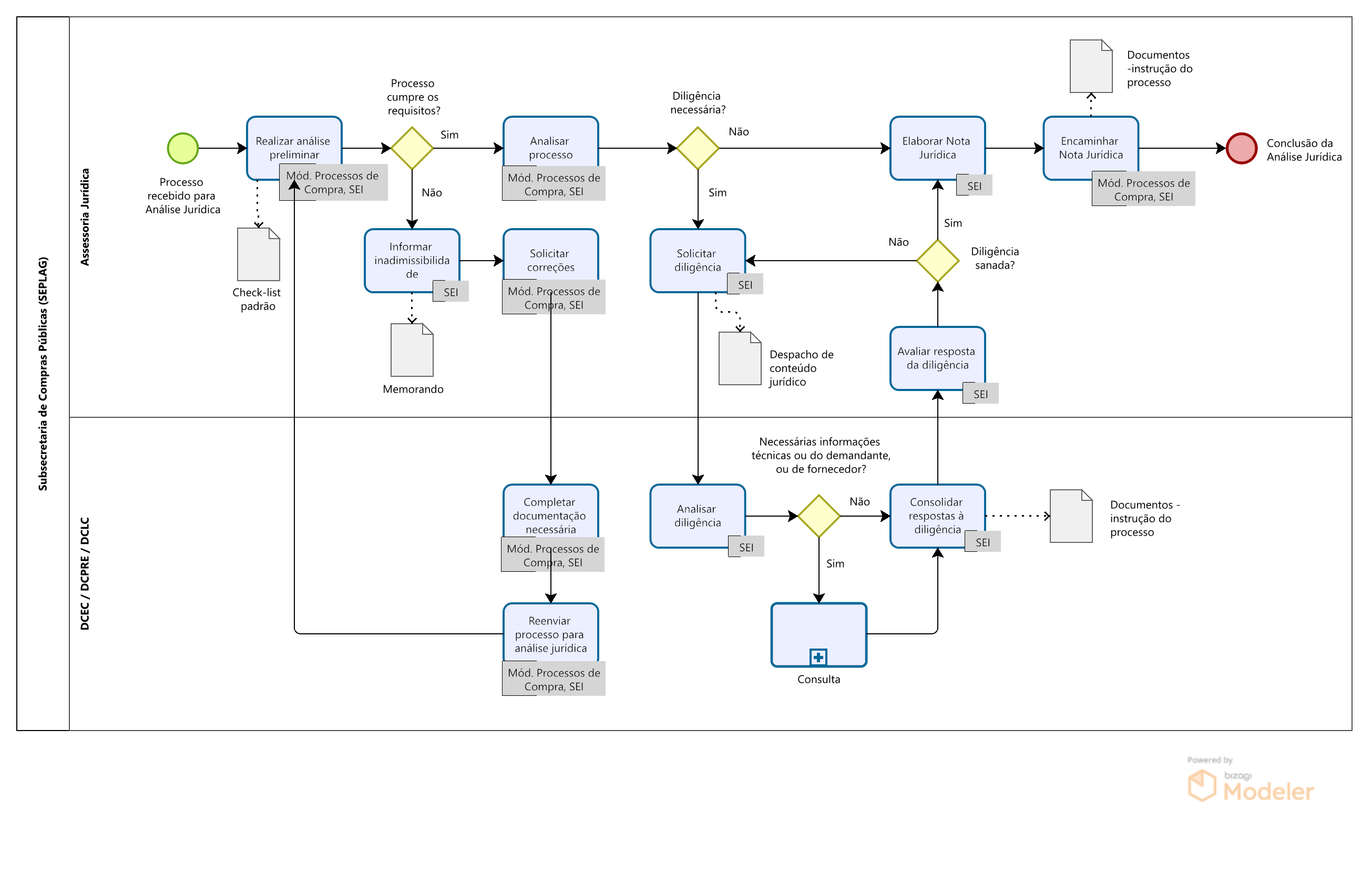Viewport: 1372px width, 884px height.
Task: Click the SEI tag under Informar inadimissibilidade
Action: 450,292
